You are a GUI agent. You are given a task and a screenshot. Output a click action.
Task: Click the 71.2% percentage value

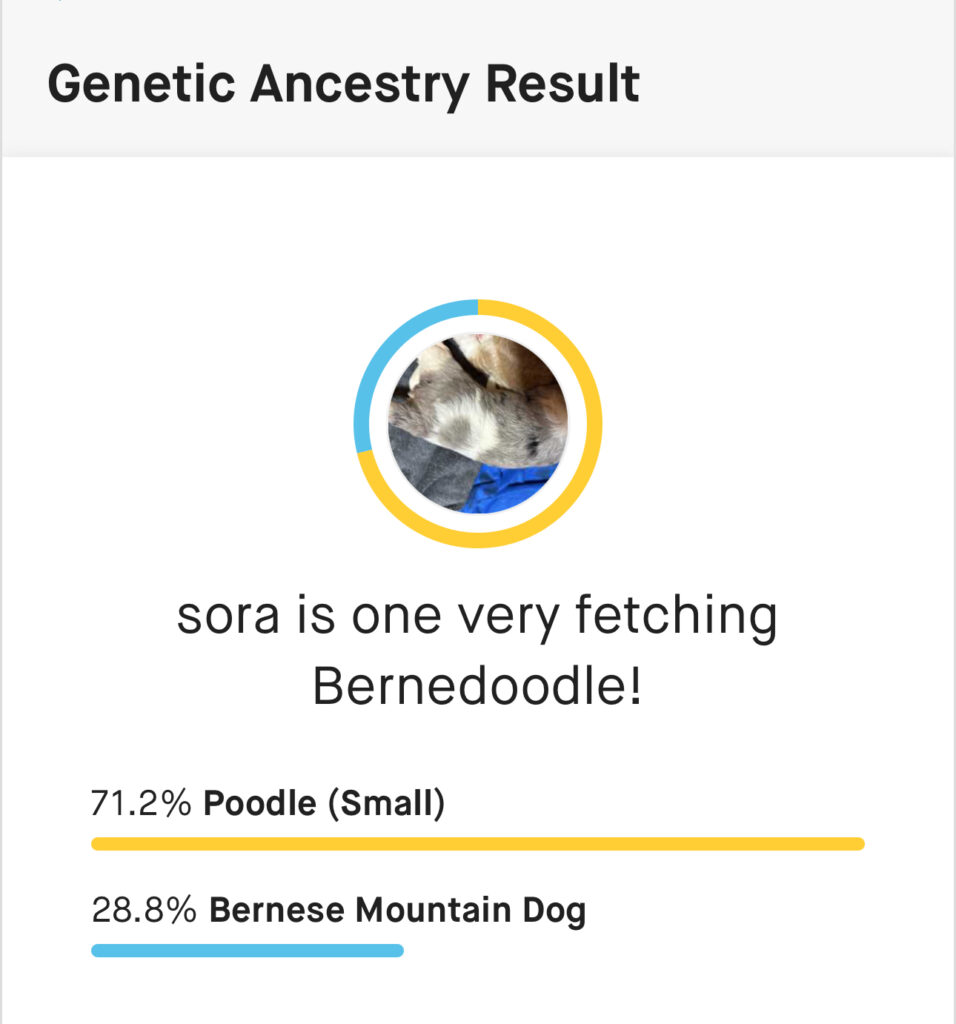[141, 803]
